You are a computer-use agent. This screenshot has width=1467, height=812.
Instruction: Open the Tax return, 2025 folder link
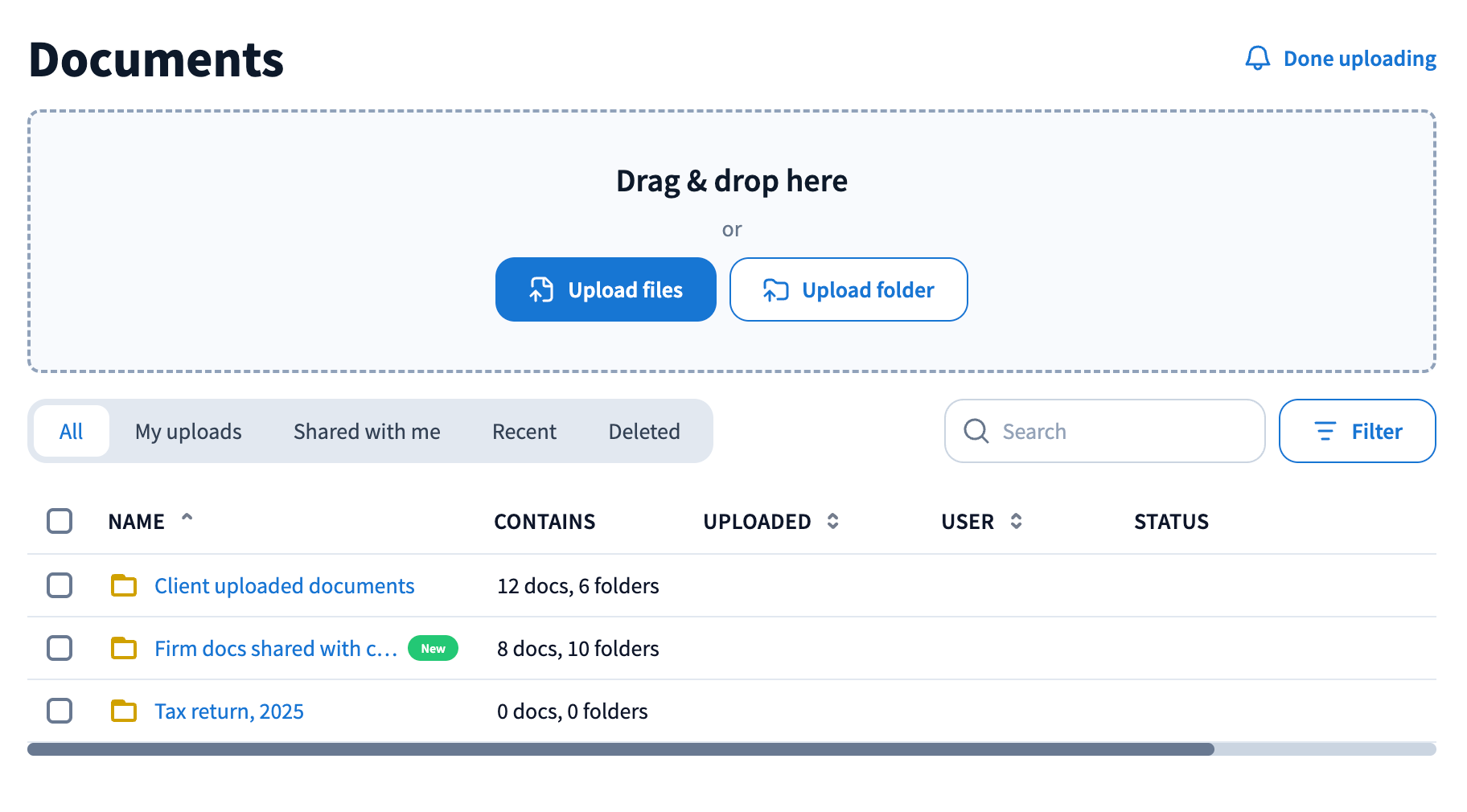(x=229, y=712)
